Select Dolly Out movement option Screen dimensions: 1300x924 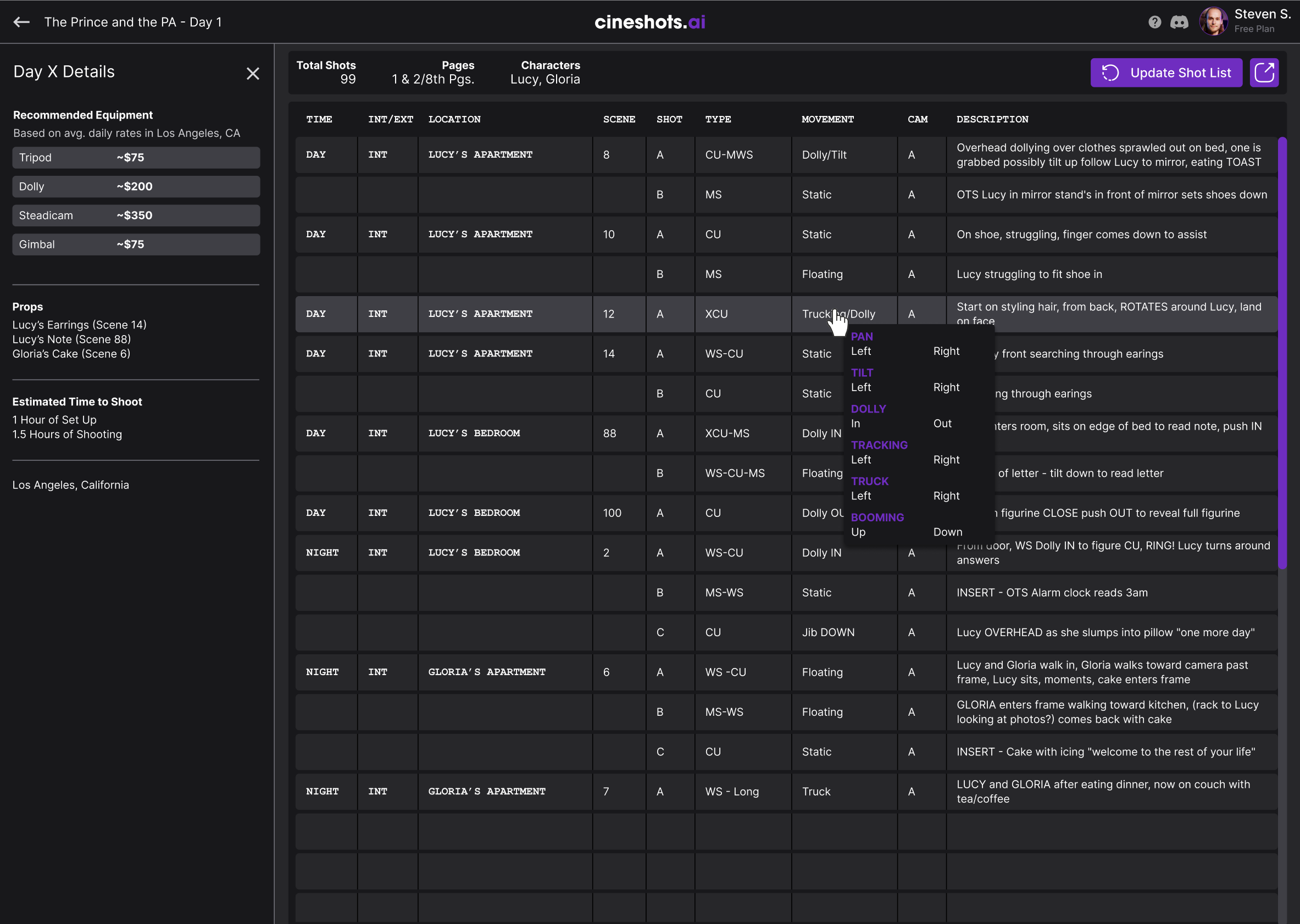[x=942, y=424]
